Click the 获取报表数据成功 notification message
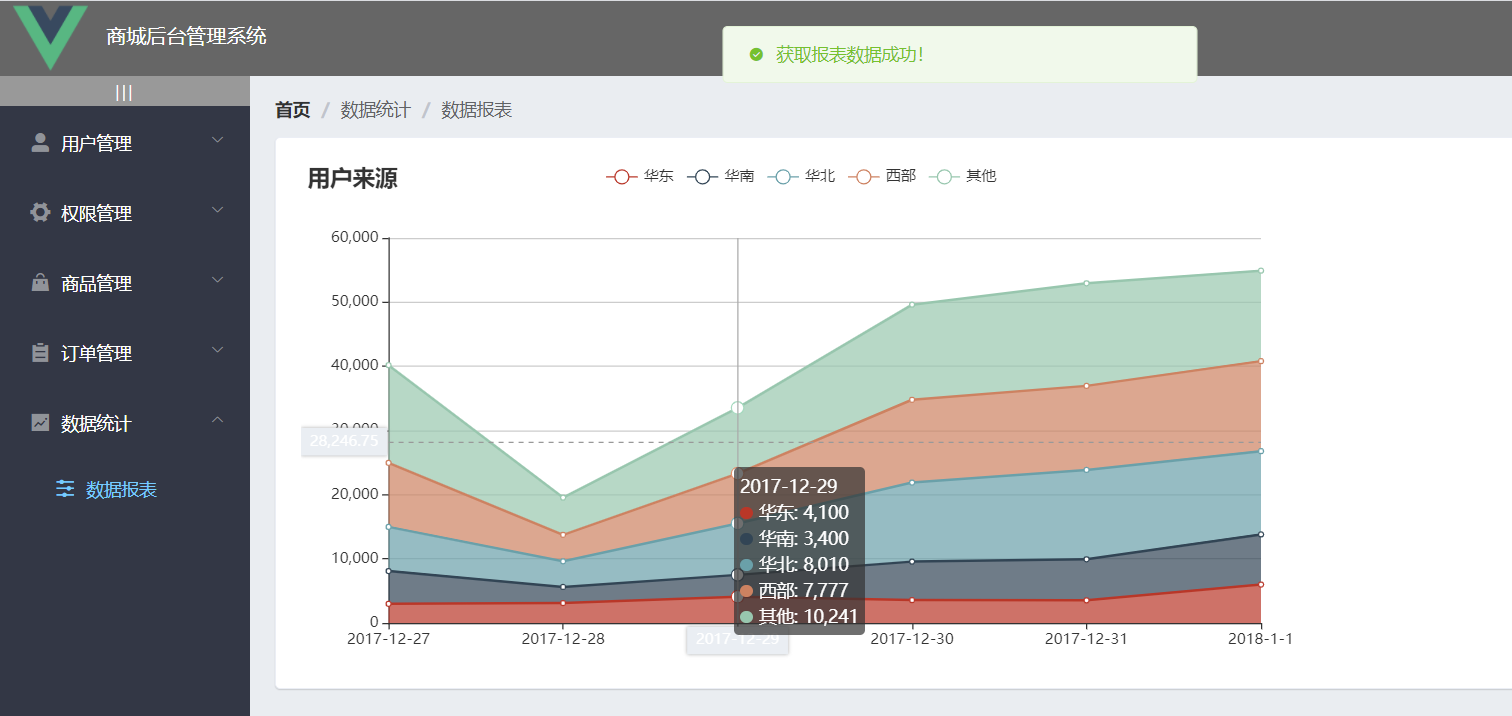 pos(850,55)
